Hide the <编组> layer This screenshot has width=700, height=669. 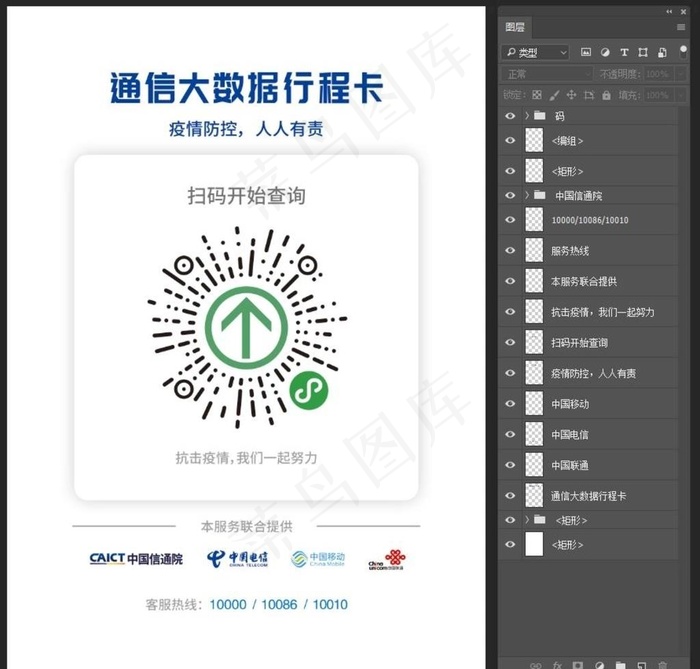(510, 140)
